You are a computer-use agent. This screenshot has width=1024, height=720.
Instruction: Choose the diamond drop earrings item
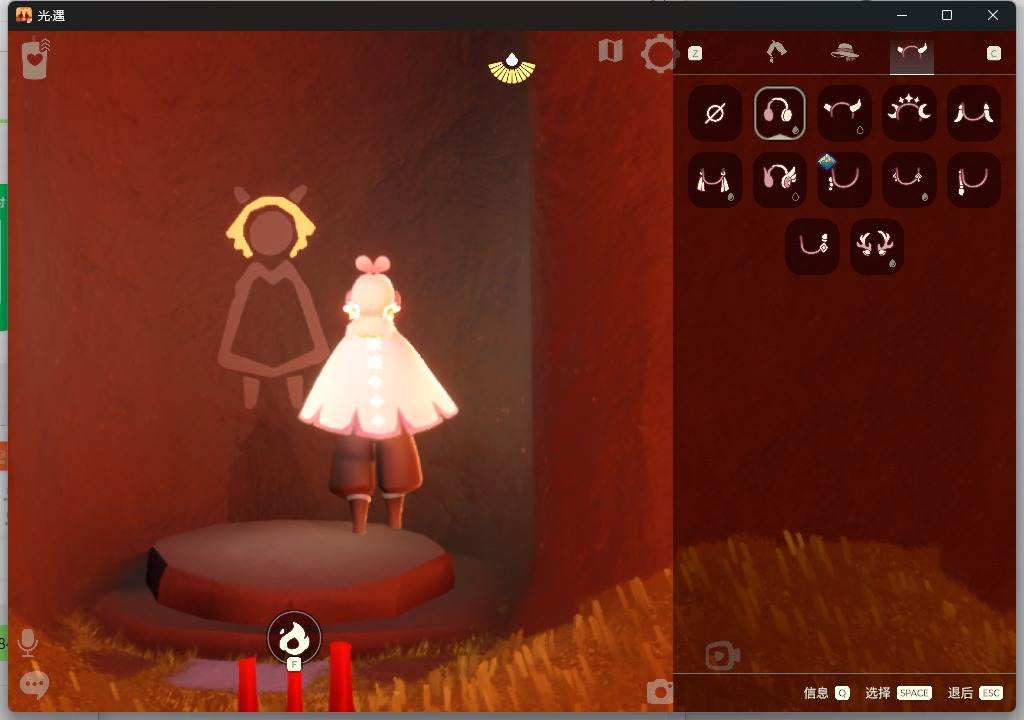[908, 180]
